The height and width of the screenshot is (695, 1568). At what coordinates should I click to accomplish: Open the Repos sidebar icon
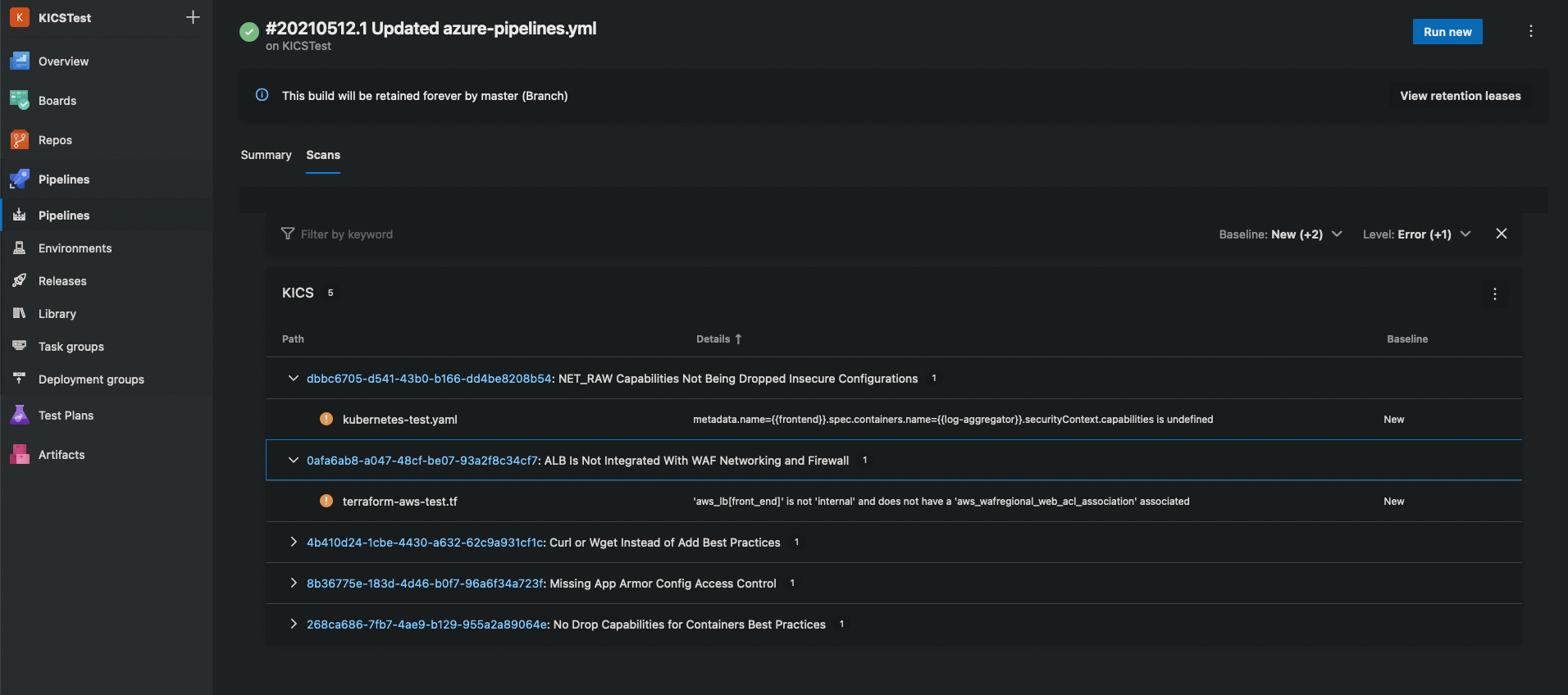(20, 140)
